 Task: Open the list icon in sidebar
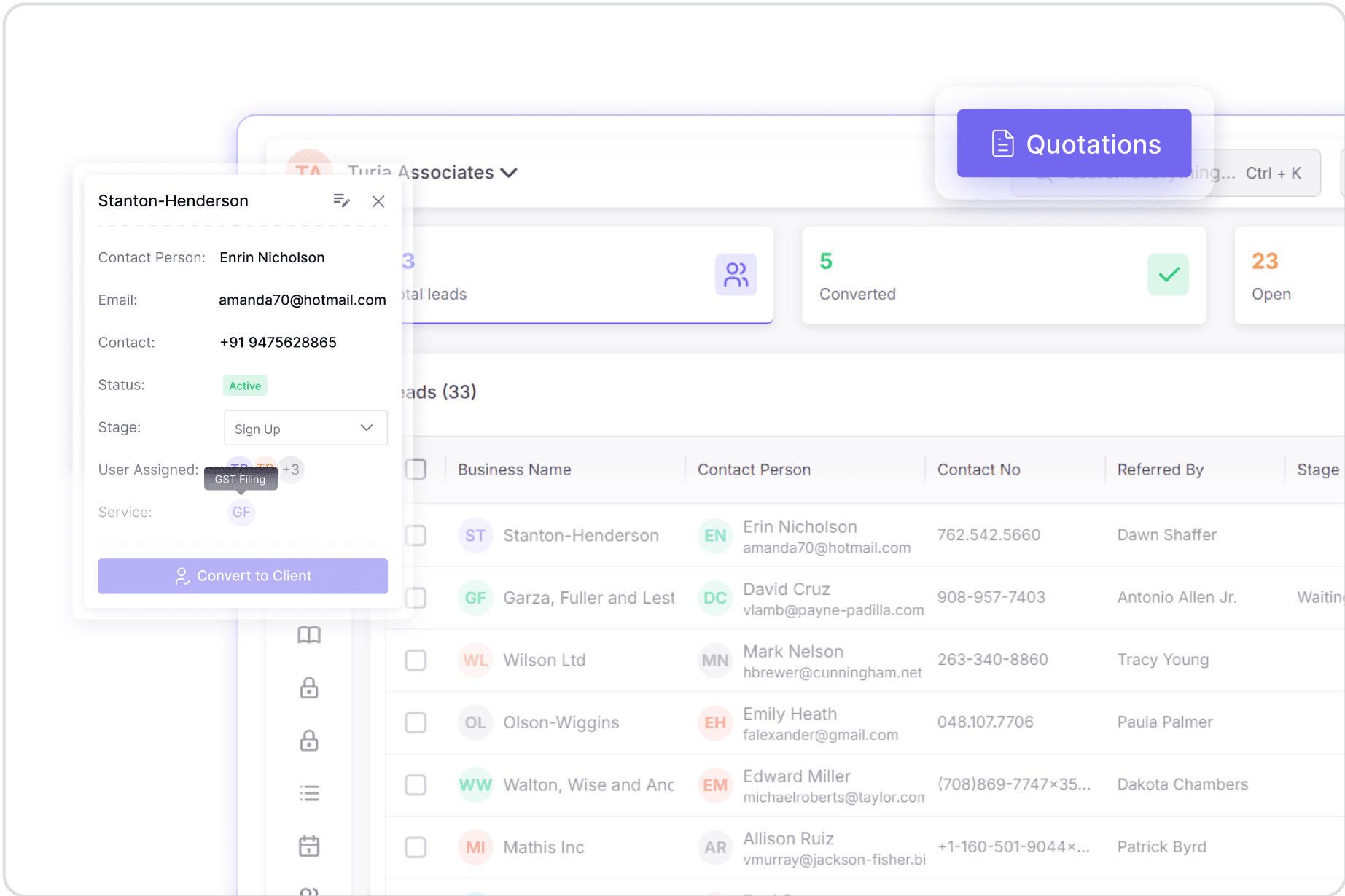click(309, 793)
